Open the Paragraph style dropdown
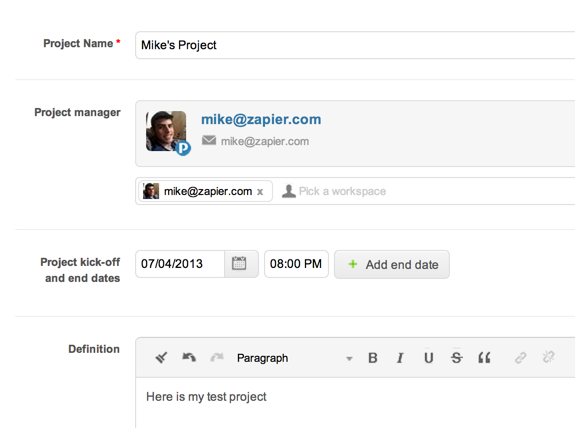The image size is (575, 428). click(295, 358)
